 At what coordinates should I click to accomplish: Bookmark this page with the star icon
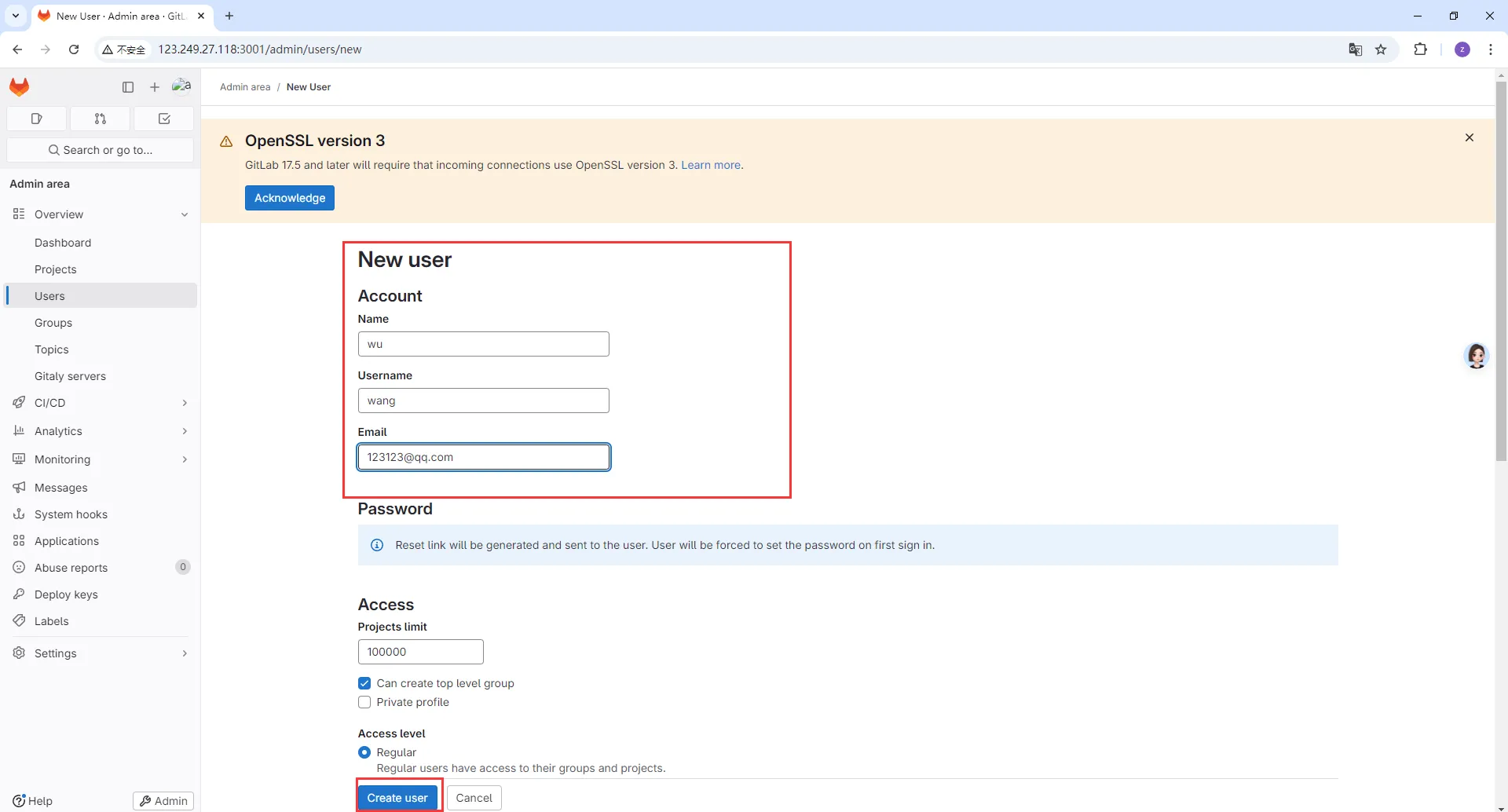(x=1382, y=49)
